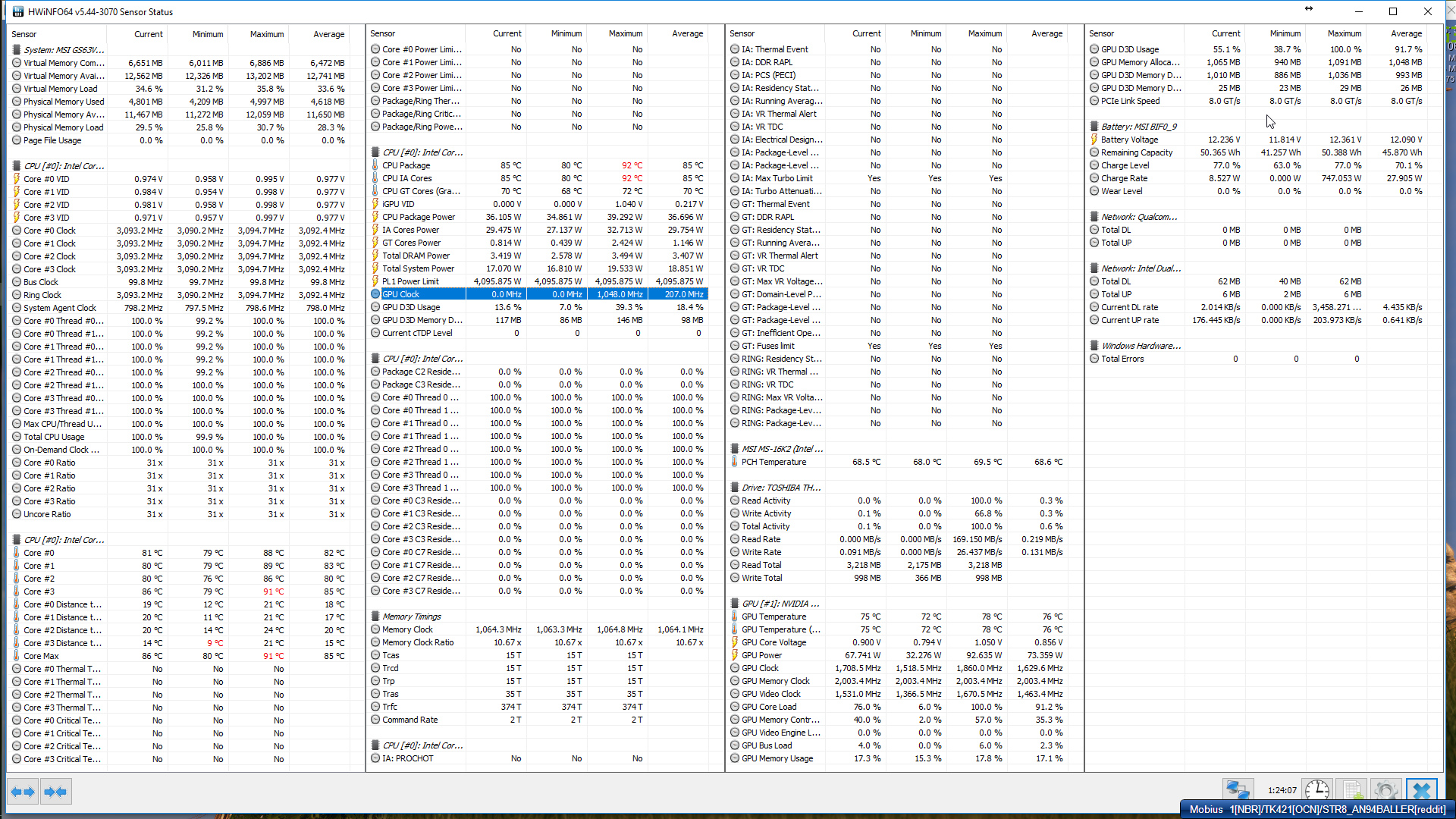Click the icon beside Drive: TOSHIBA TH...
This screenshot has width=1456, height=819.
735,488
